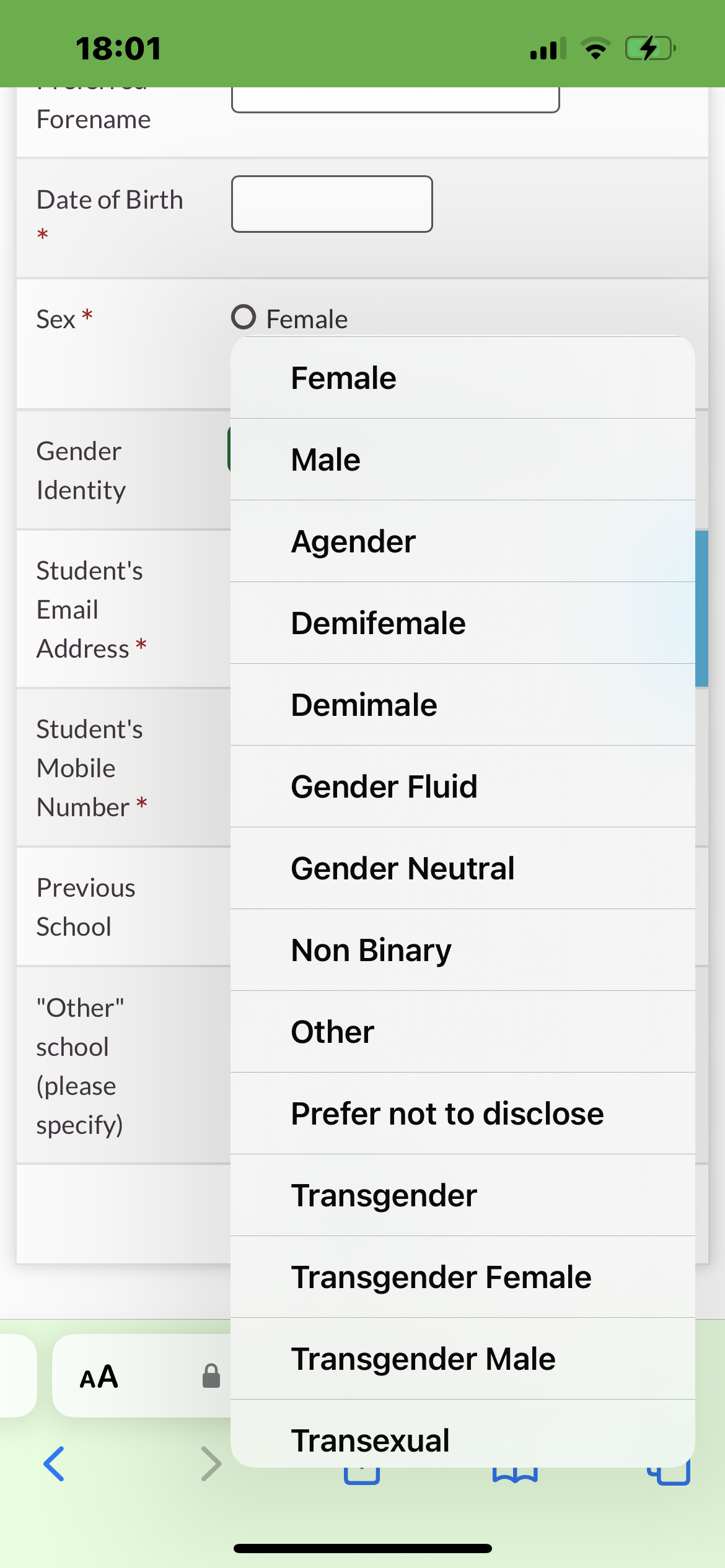The width and height of the screenshot is (725, 1568).
Task: Tap the Wi-Fi status icon
Action: pos(595,48)
